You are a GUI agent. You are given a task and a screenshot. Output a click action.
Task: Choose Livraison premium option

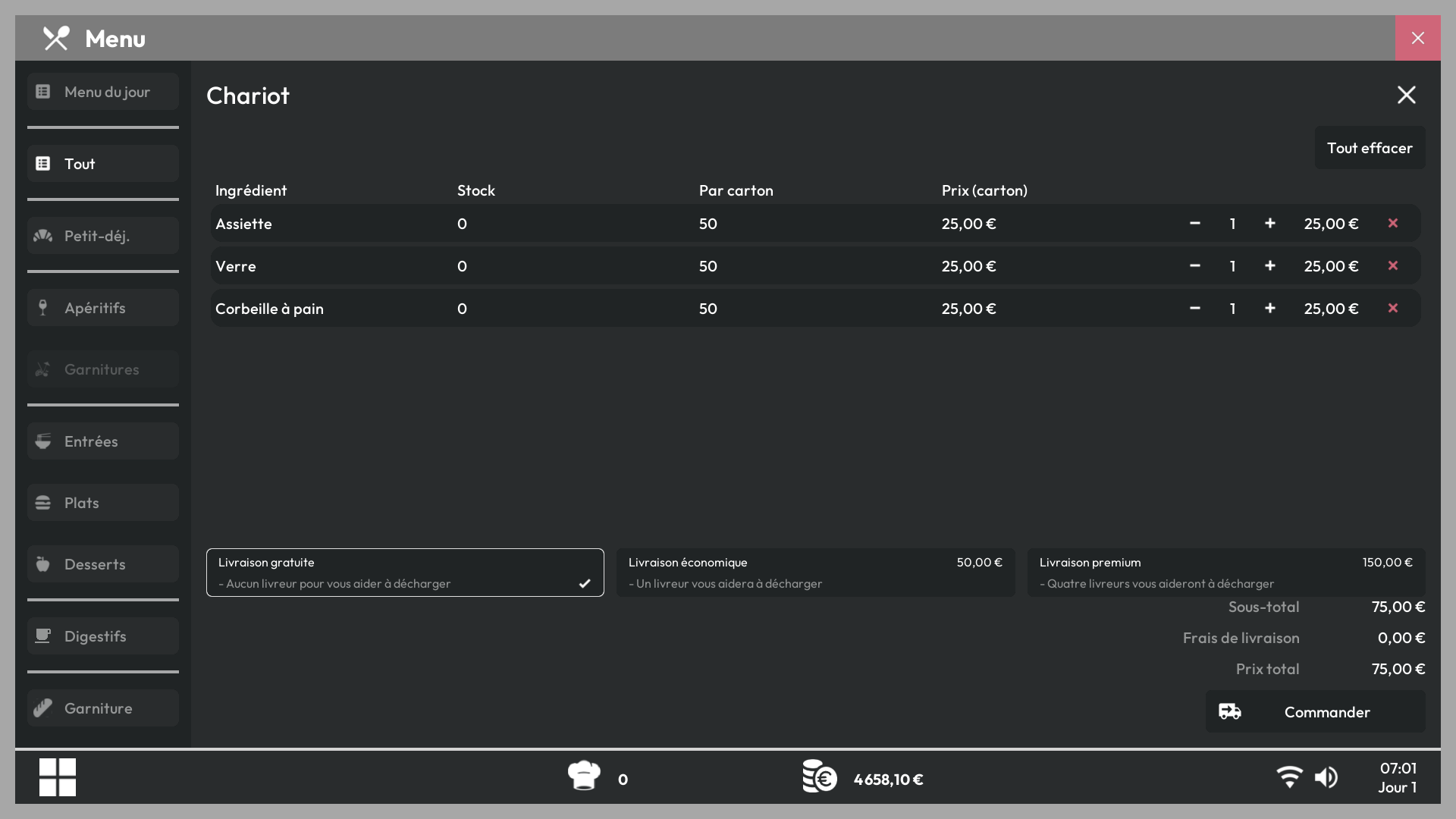[1226, 573]
